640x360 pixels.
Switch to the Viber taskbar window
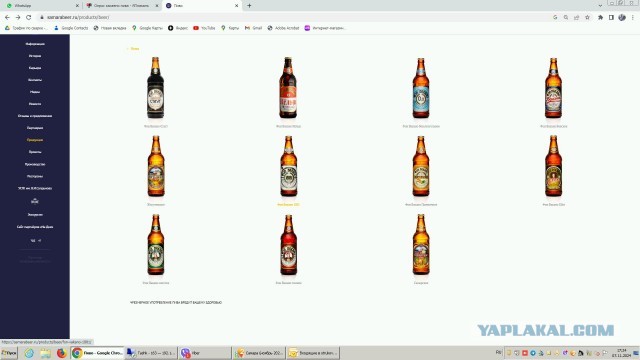click(x=204, y=353)
